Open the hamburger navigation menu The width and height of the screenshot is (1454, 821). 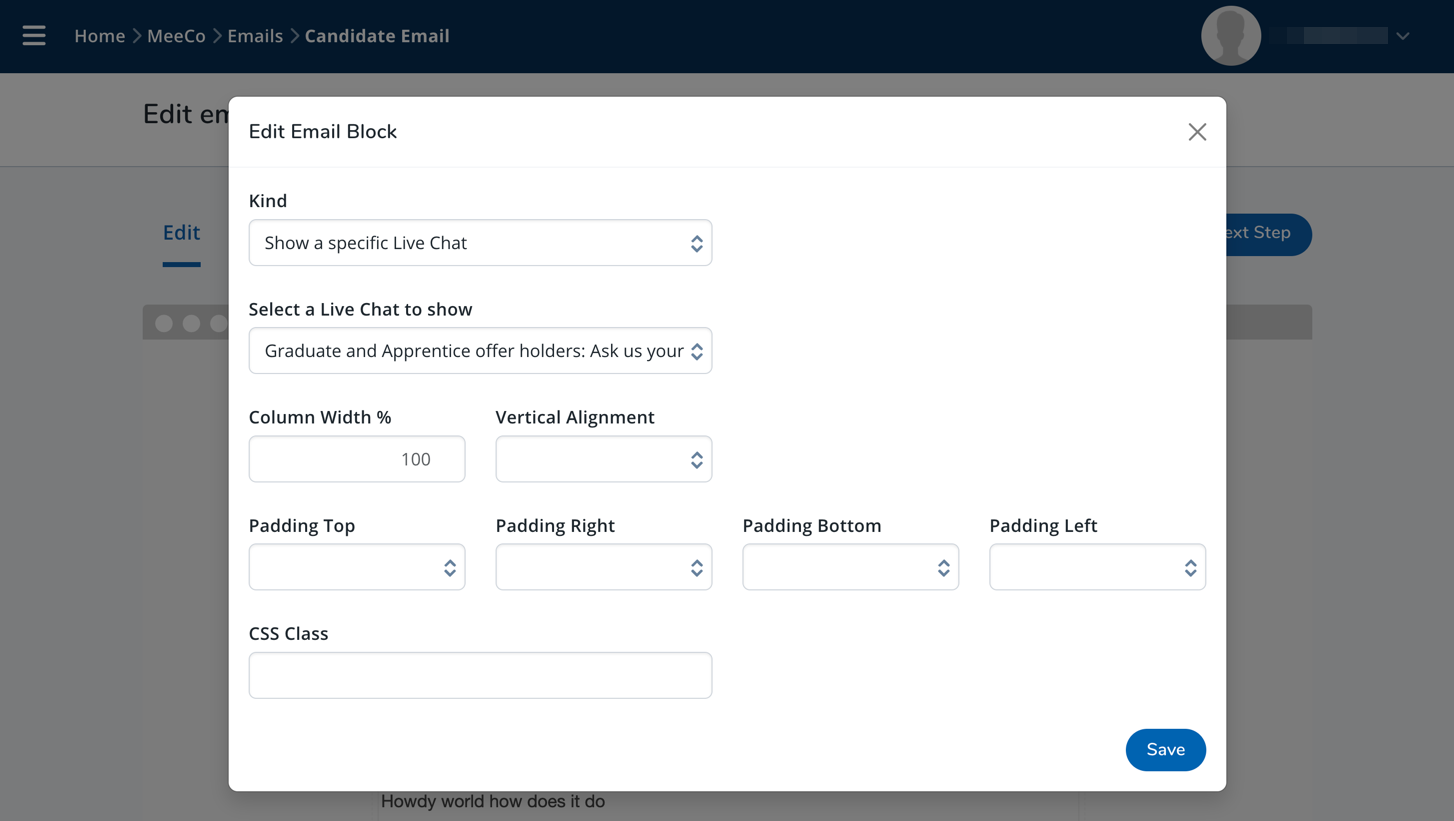(34, 36)
